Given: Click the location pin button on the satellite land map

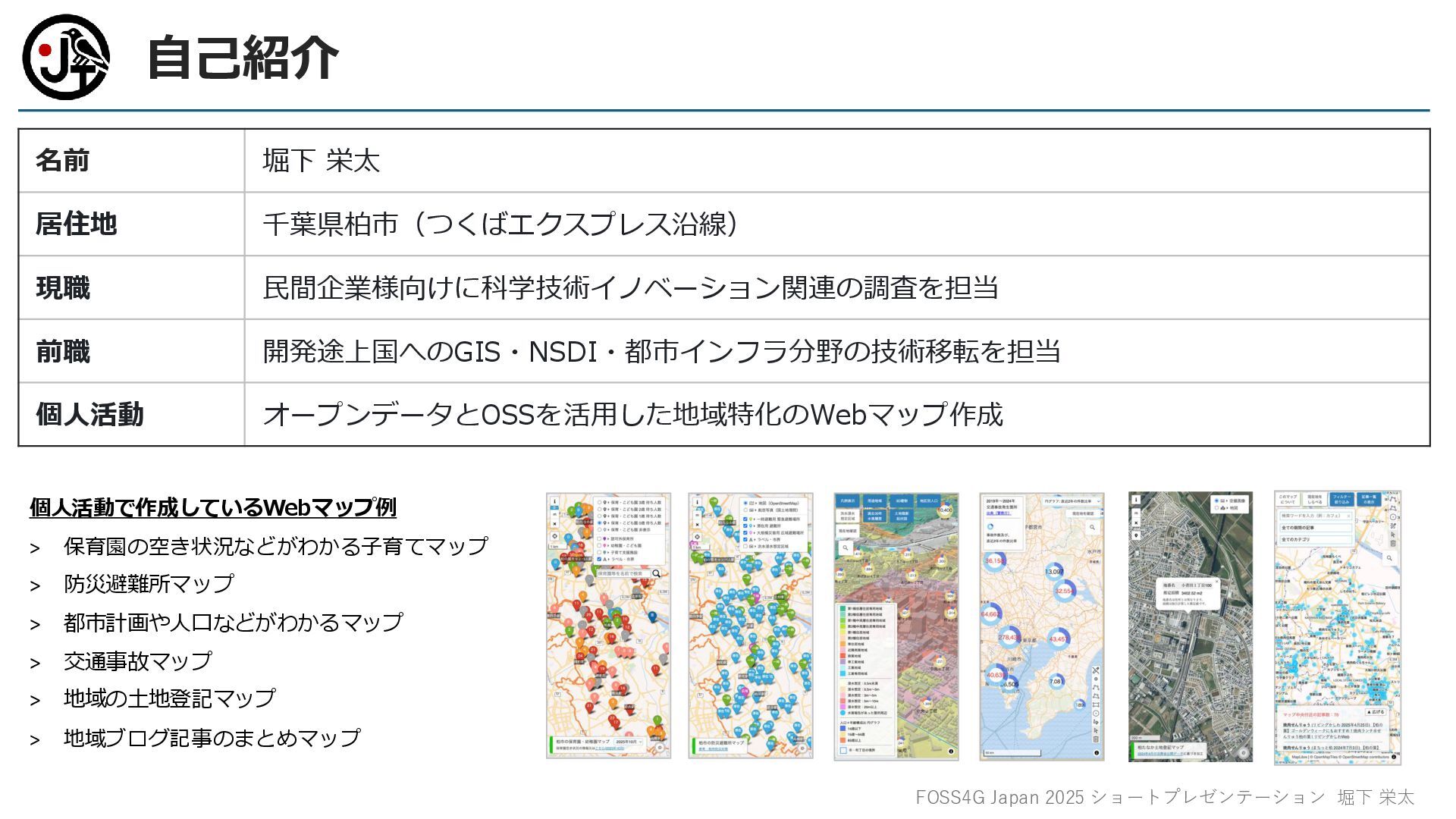Looking at the screenshot, I should coord(1136,535).
